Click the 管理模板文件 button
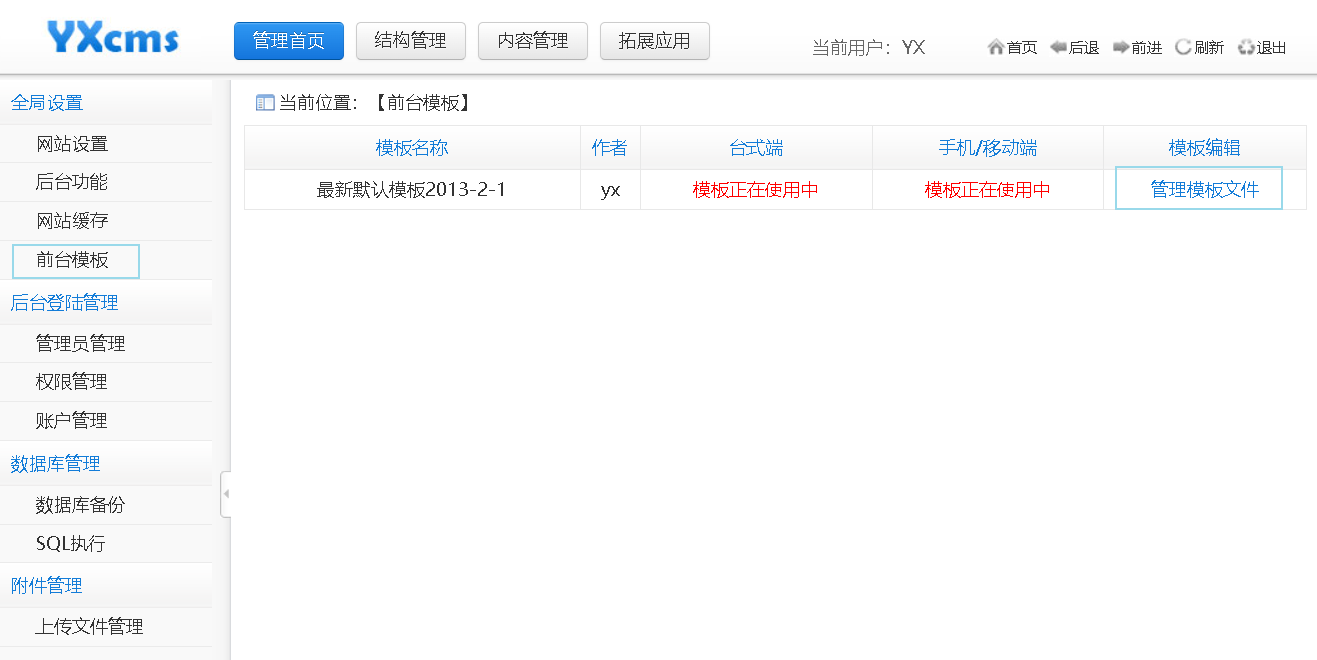 tap(1198, 188)
